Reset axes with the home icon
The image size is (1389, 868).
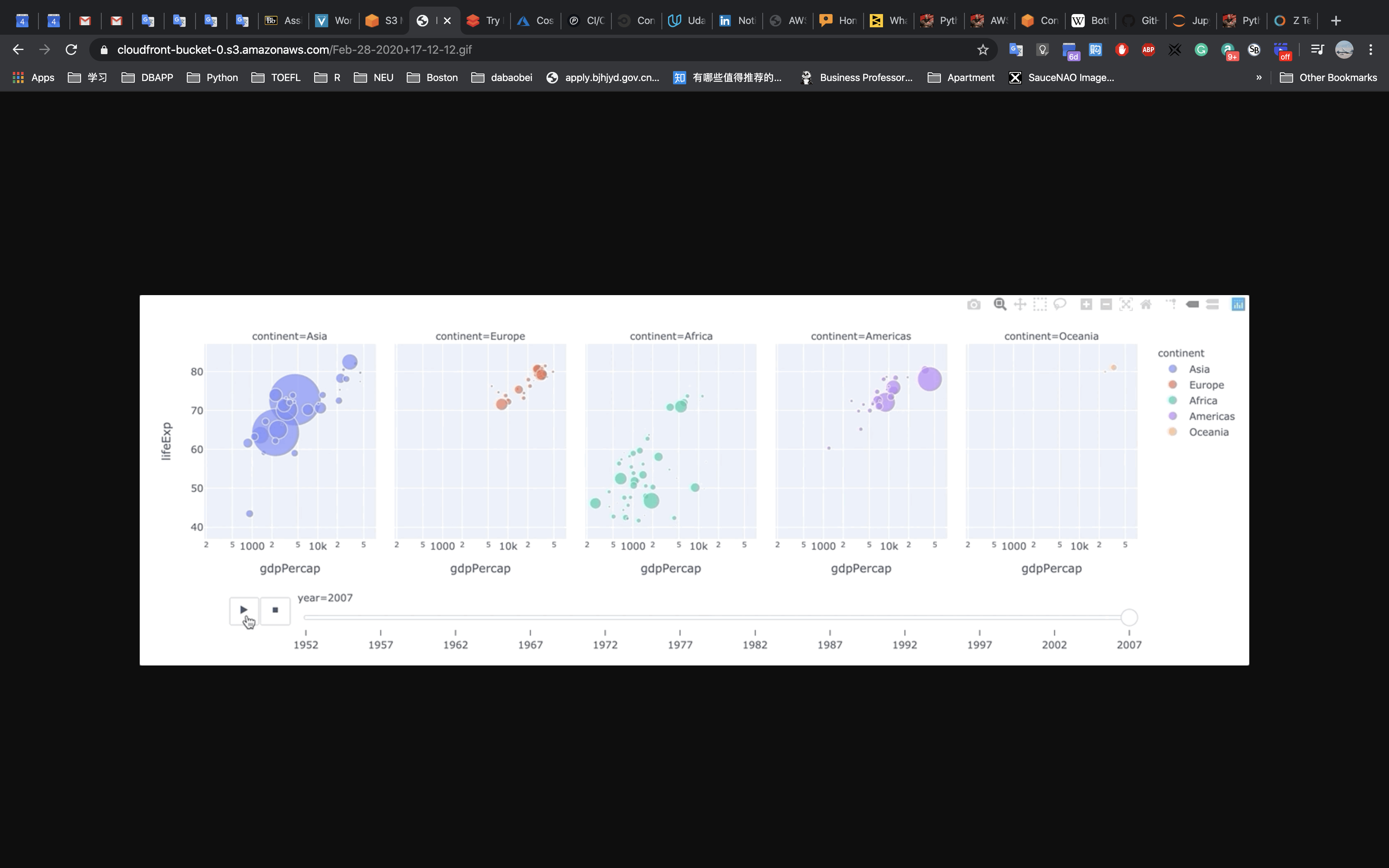click(x=1146, y=304)
